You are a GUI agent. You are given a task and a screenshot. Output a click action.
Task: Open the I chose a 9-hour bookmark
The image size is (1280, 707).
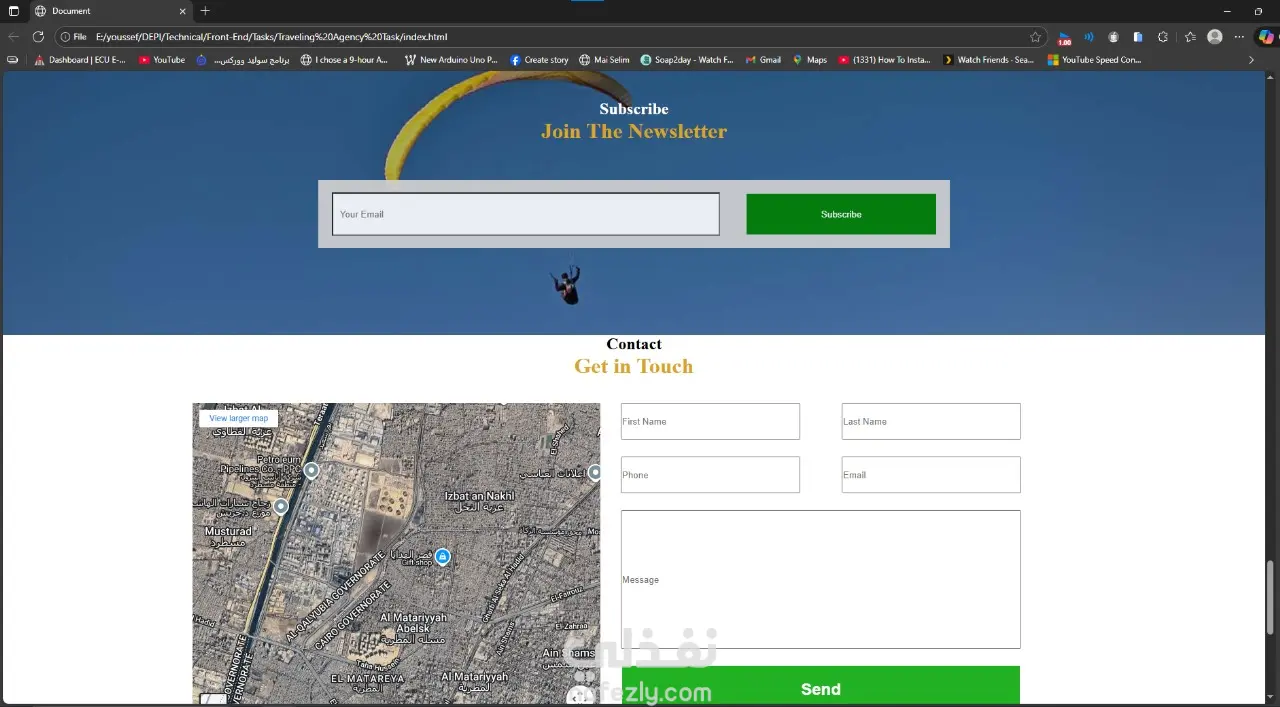[x=345, y=60]
